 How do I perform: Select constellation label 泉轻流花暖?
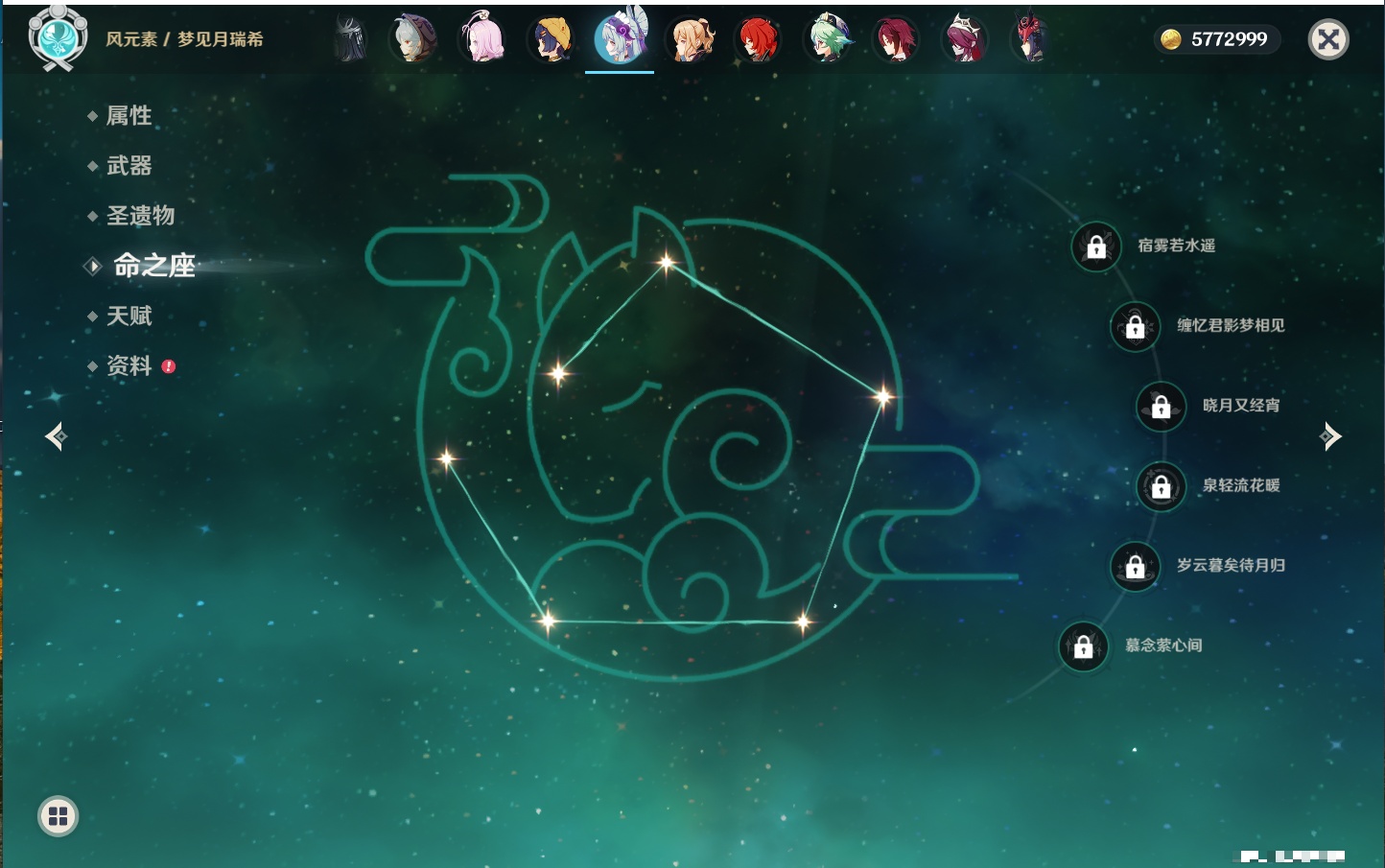[x=1241, y=485]
